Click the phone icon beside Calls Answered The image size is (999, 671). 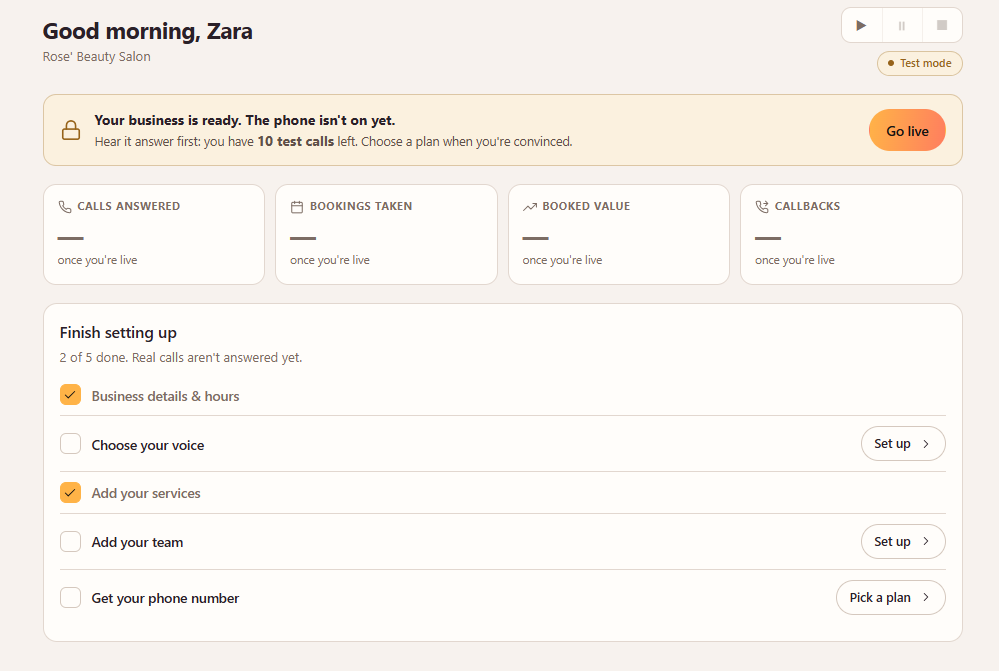(65, 206)
